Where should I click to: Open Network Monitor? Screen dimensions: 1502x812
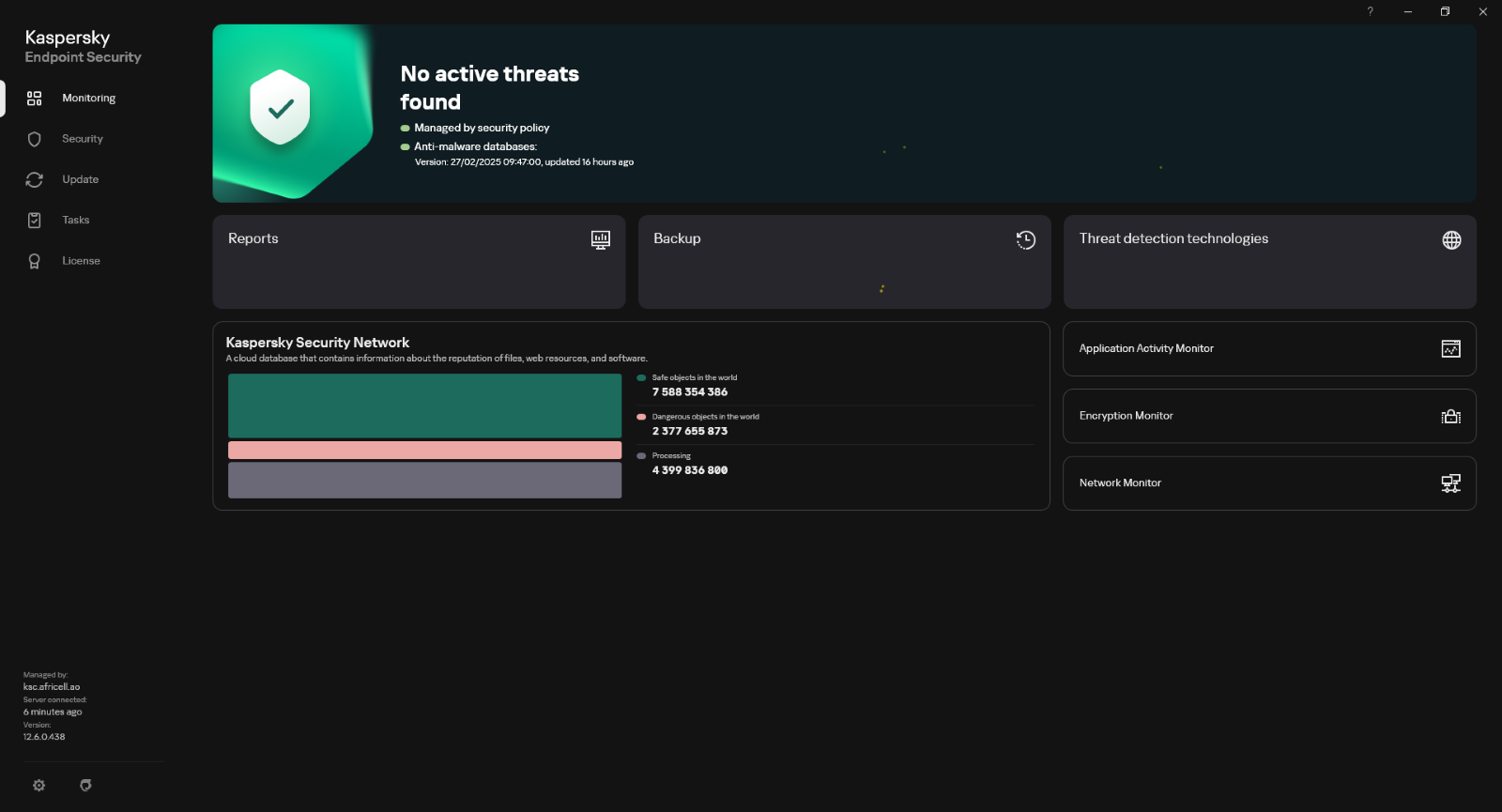pyautogui.click(x=1269, y=483)
